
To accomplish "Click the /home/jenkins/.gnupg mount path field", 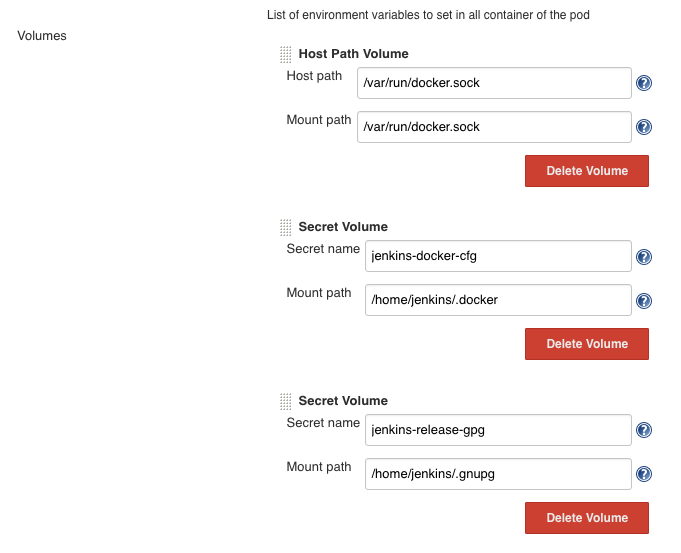I will coord(498,474).
